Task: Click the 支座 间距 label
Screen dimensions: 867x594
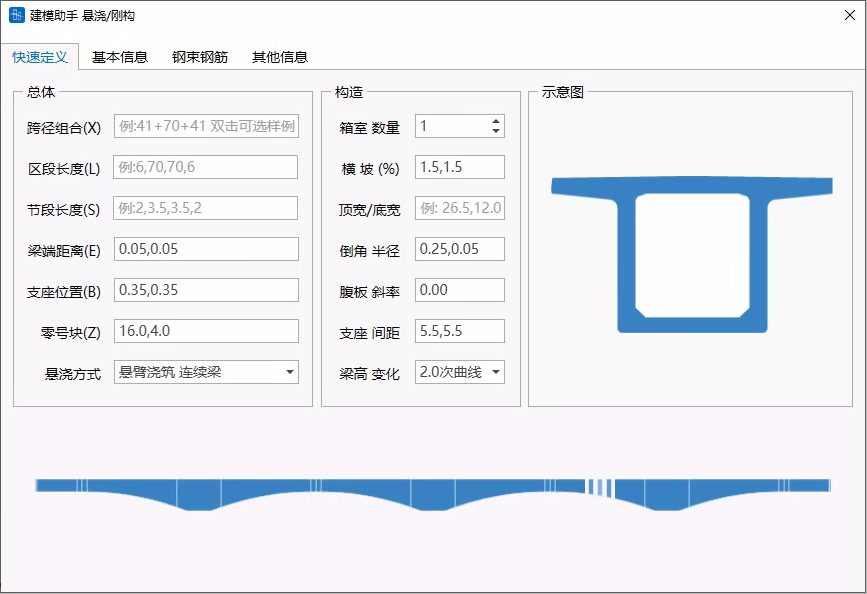Action: pyautogui.click(x=369, y=333)
